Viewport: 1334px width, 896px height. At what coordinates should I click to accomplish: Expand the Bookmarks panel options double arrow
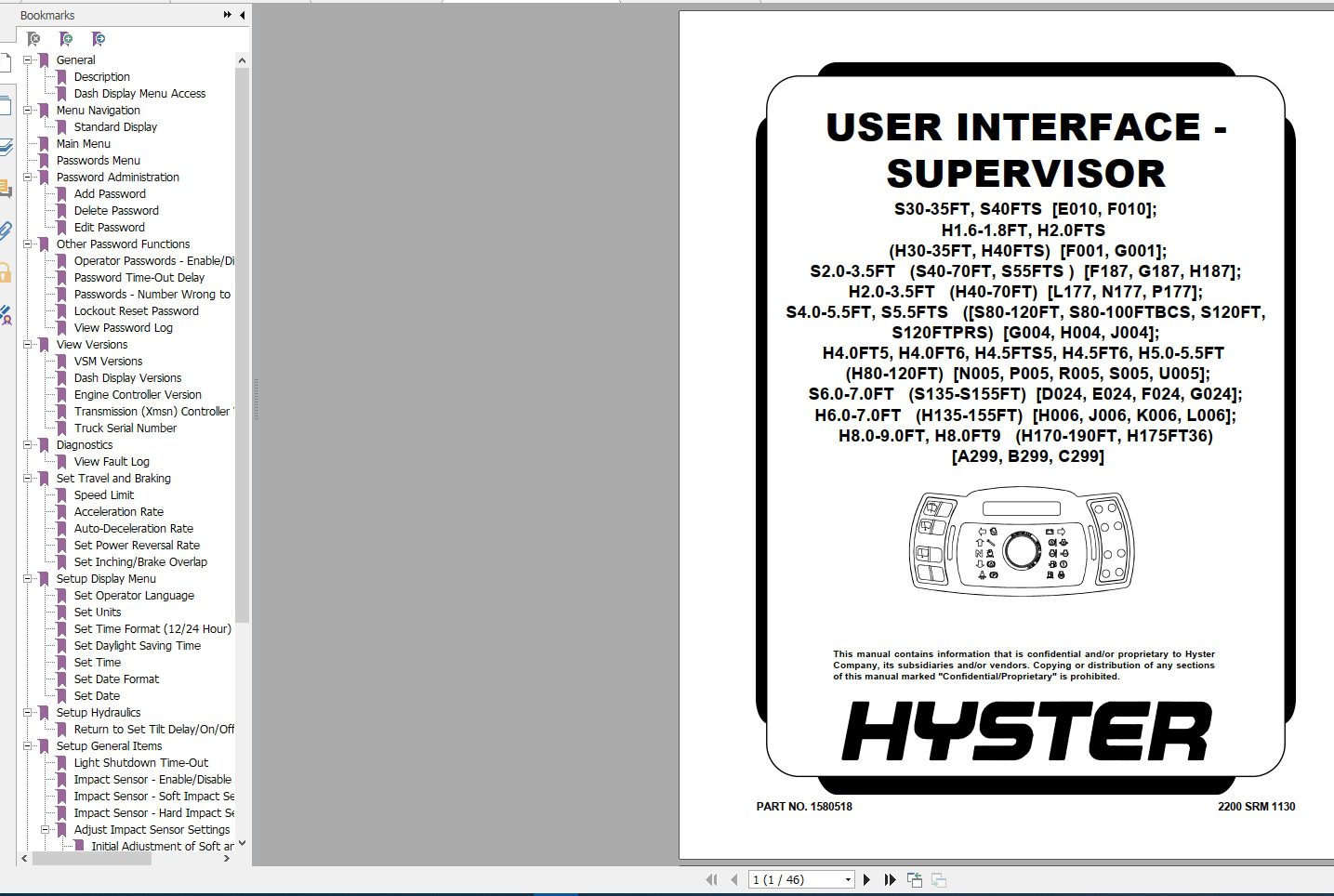pyautogui.click(x=228, y=15)
